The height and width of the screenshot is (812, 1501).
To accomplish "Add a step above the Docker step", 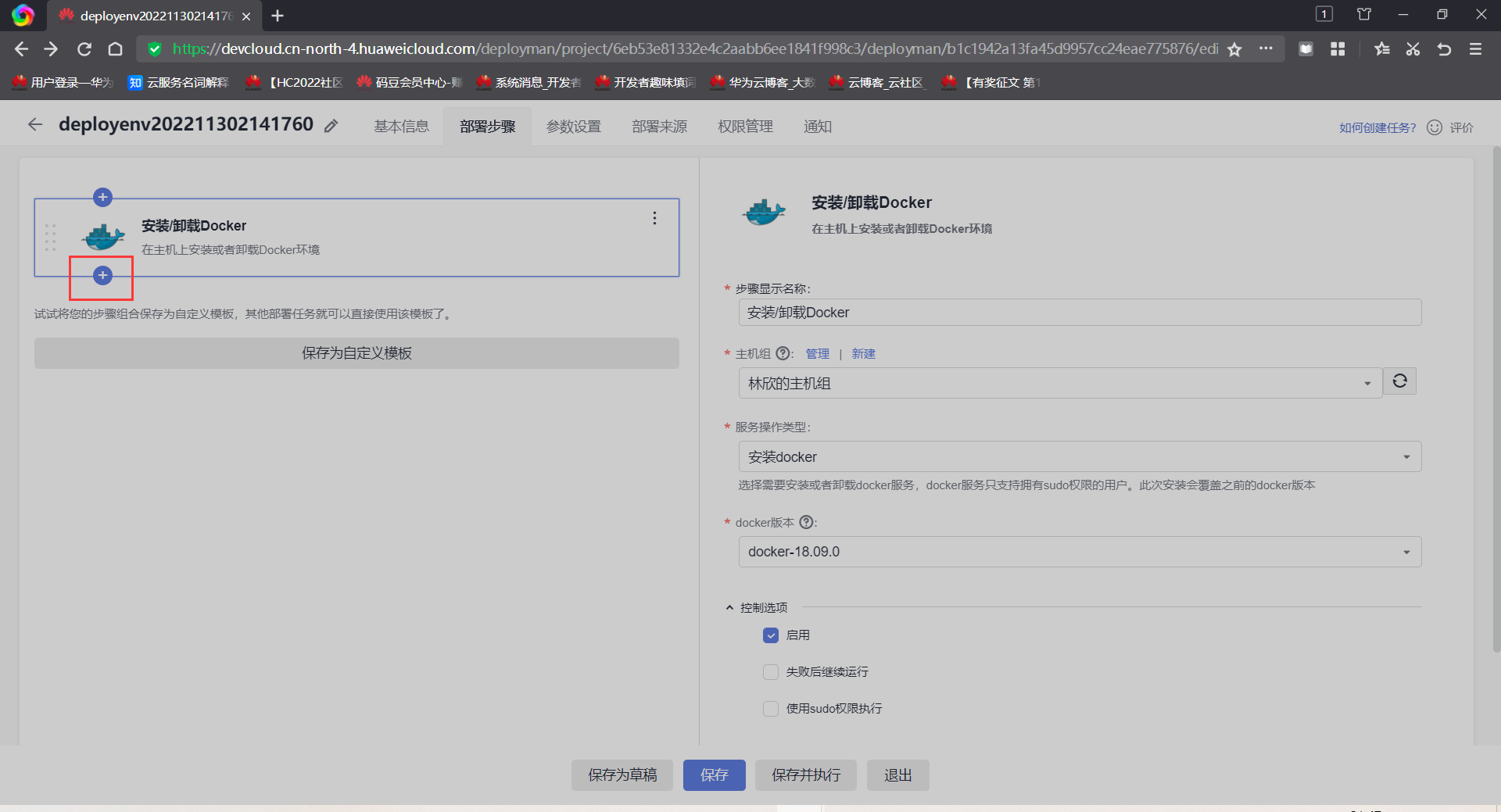I will tap(102, 197).
